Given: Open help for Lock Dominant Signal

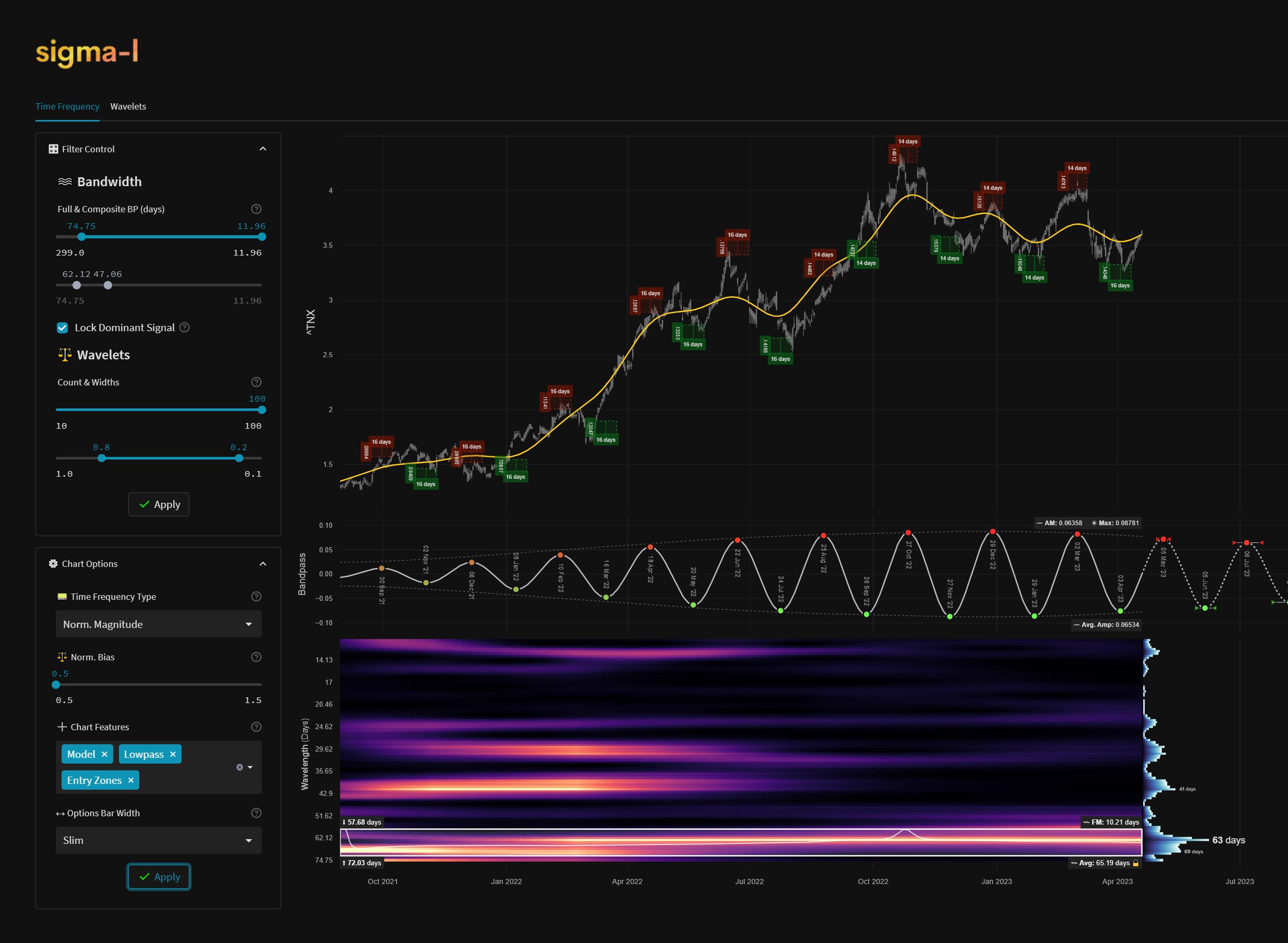Looking at the screenshot, I should 184,328.
